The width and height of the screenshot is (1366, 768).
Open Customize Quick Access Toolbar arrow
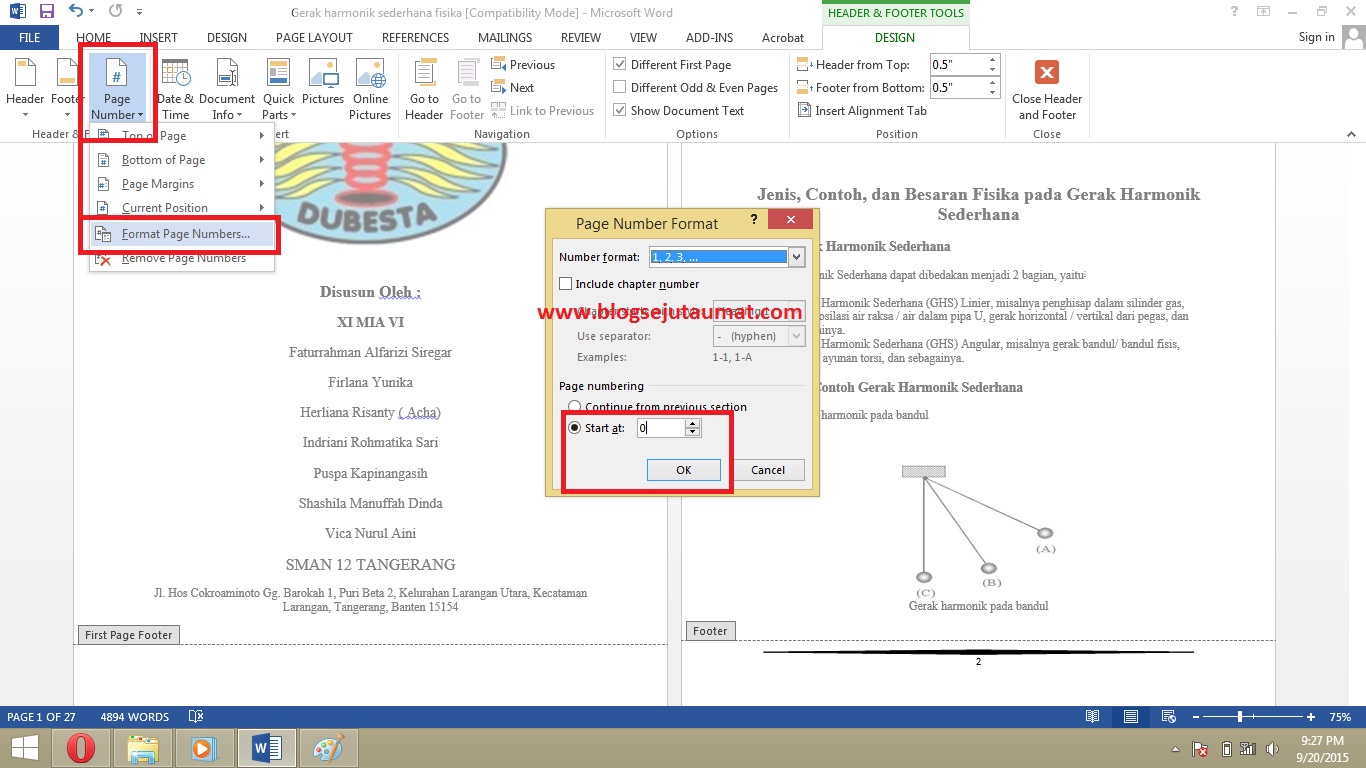point(139,13)
